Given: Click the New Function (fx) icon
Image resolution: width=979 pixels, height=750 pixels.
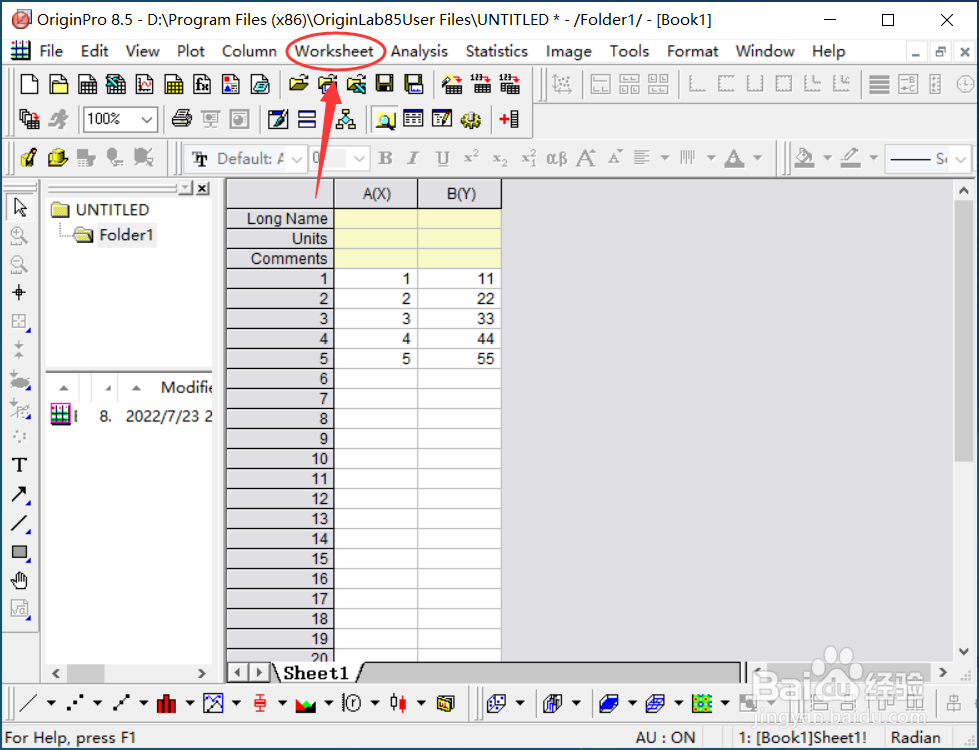Looking at the screenshot, I should click(202, 84).
